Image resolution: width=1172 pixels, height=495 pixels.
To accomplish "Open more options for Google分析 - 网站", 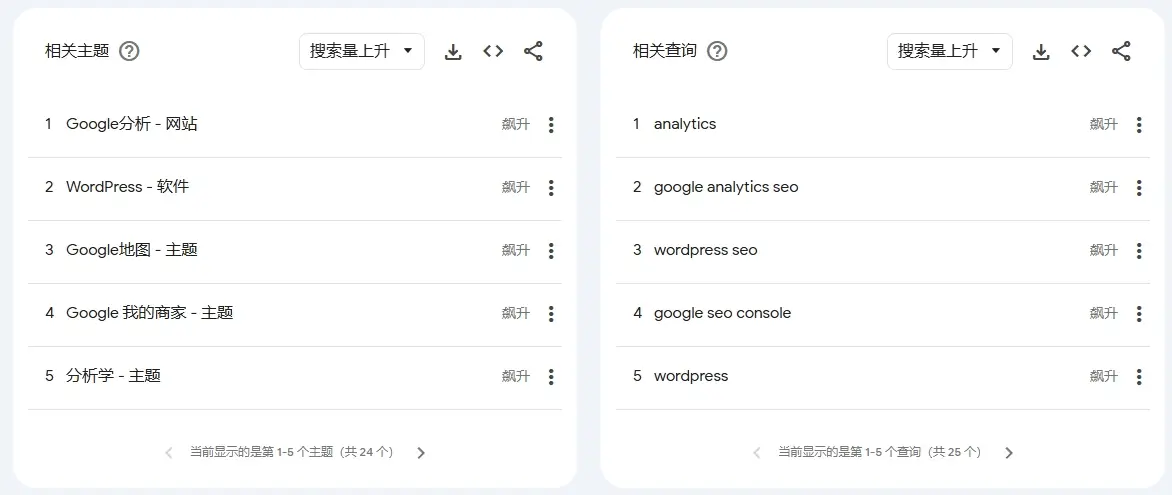I will (551, 125).
